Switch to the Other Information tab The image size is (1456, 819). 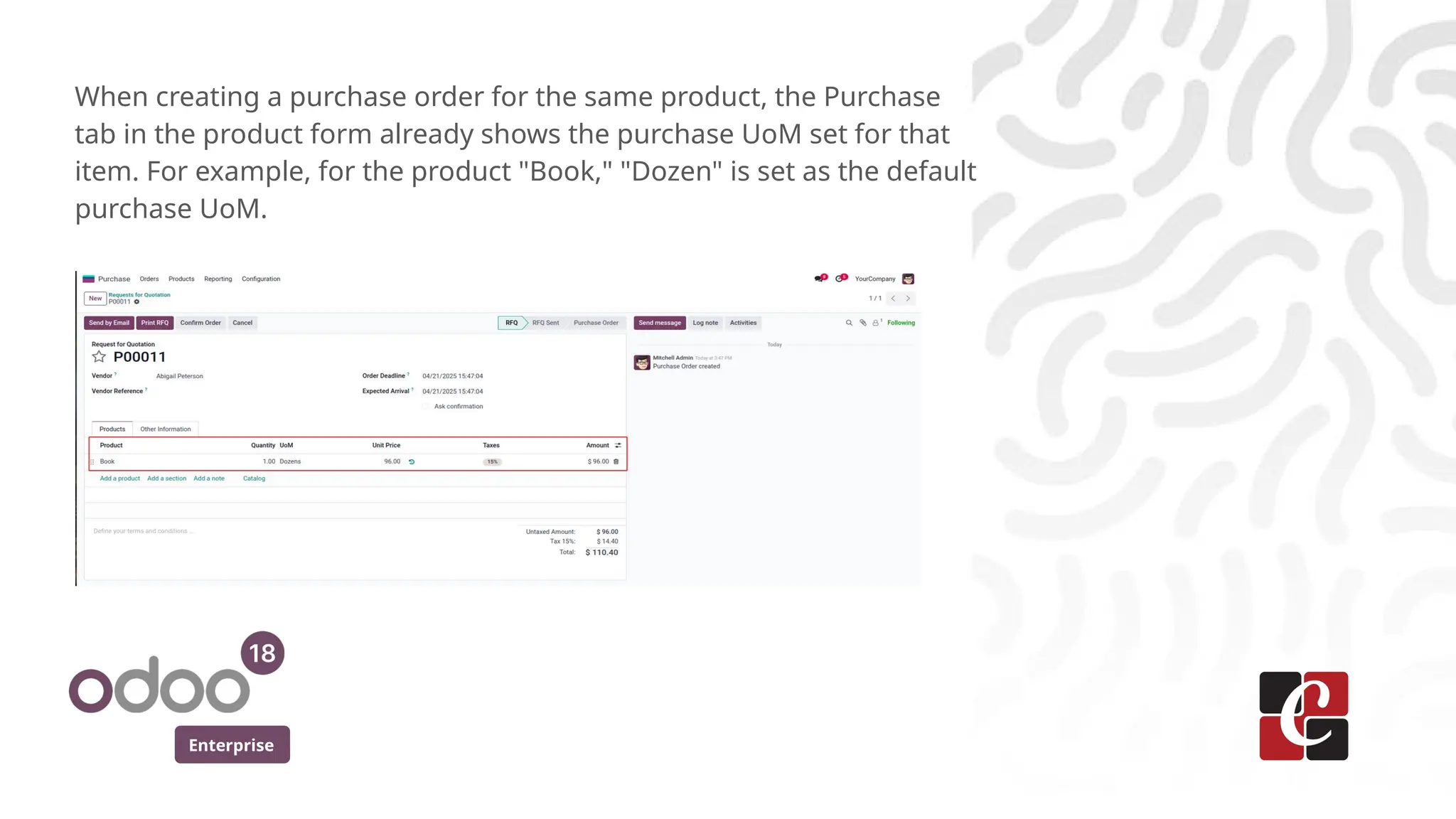(166, 429)
